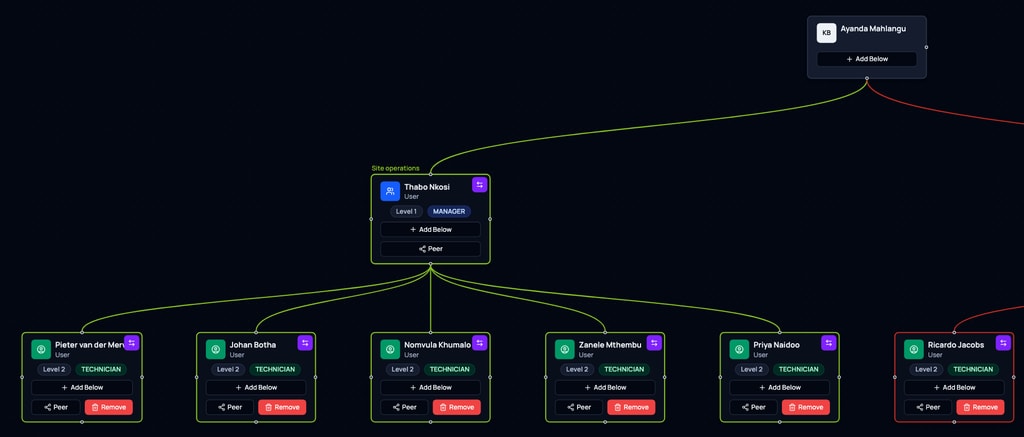1024x437 pixels.
Task: Click the TECHNICIAN badge on Johan Botha
Action: [275, 369]
